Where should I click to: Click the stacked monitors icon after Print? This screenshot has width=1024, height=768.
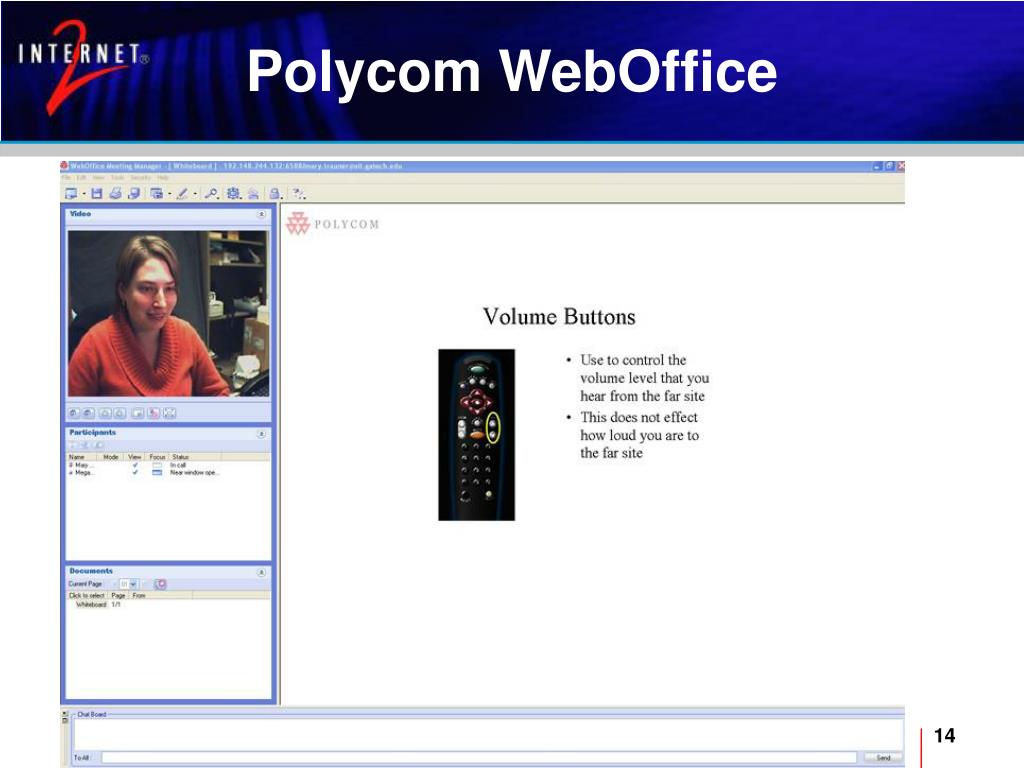pos(134,193)
